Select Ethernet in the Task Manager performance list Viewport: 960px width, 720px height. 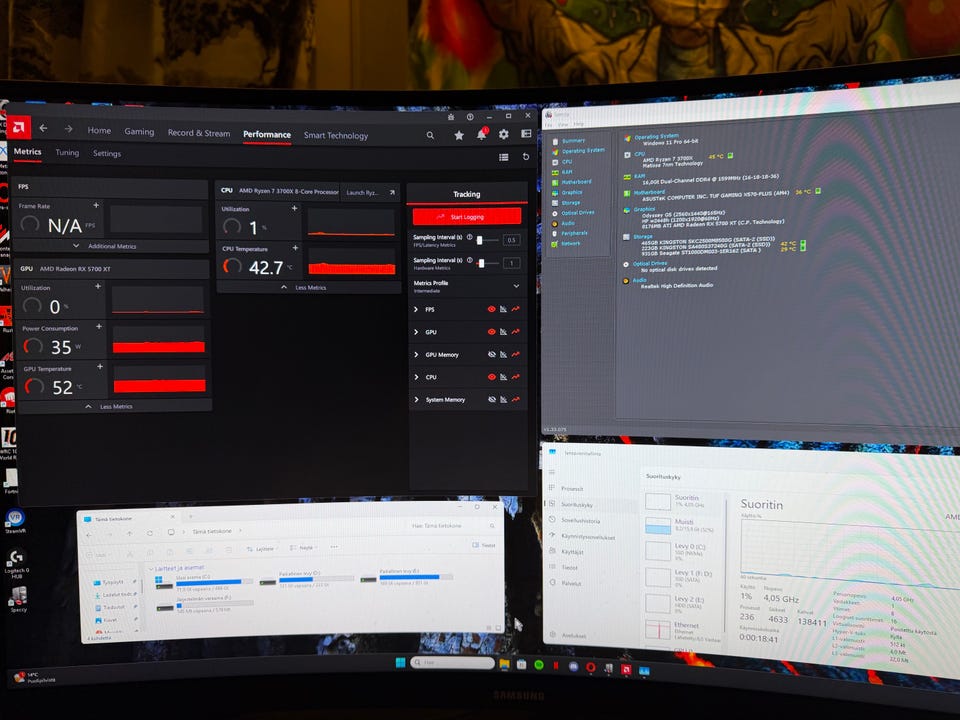(682, 631)
